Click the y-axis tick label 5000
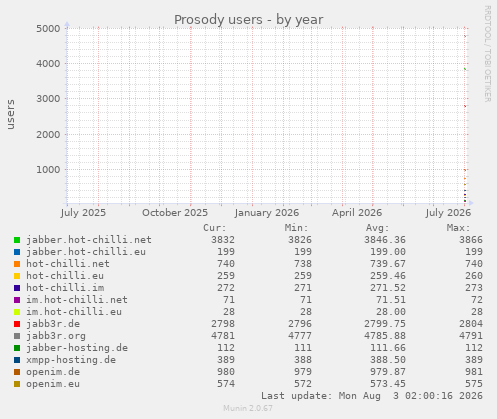This screenshot has height=419, width=497. pyautogui.click(x=48, y=28)
